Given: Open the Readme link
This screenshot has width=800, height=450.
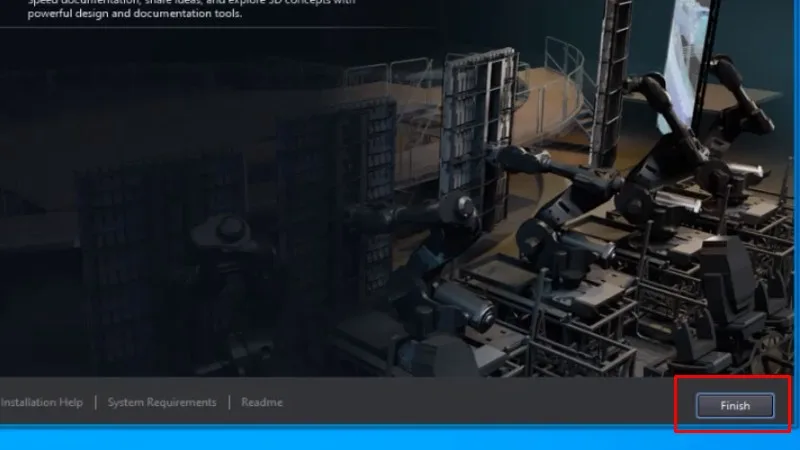Looking at the screenshot, I should tap(261, 402).
